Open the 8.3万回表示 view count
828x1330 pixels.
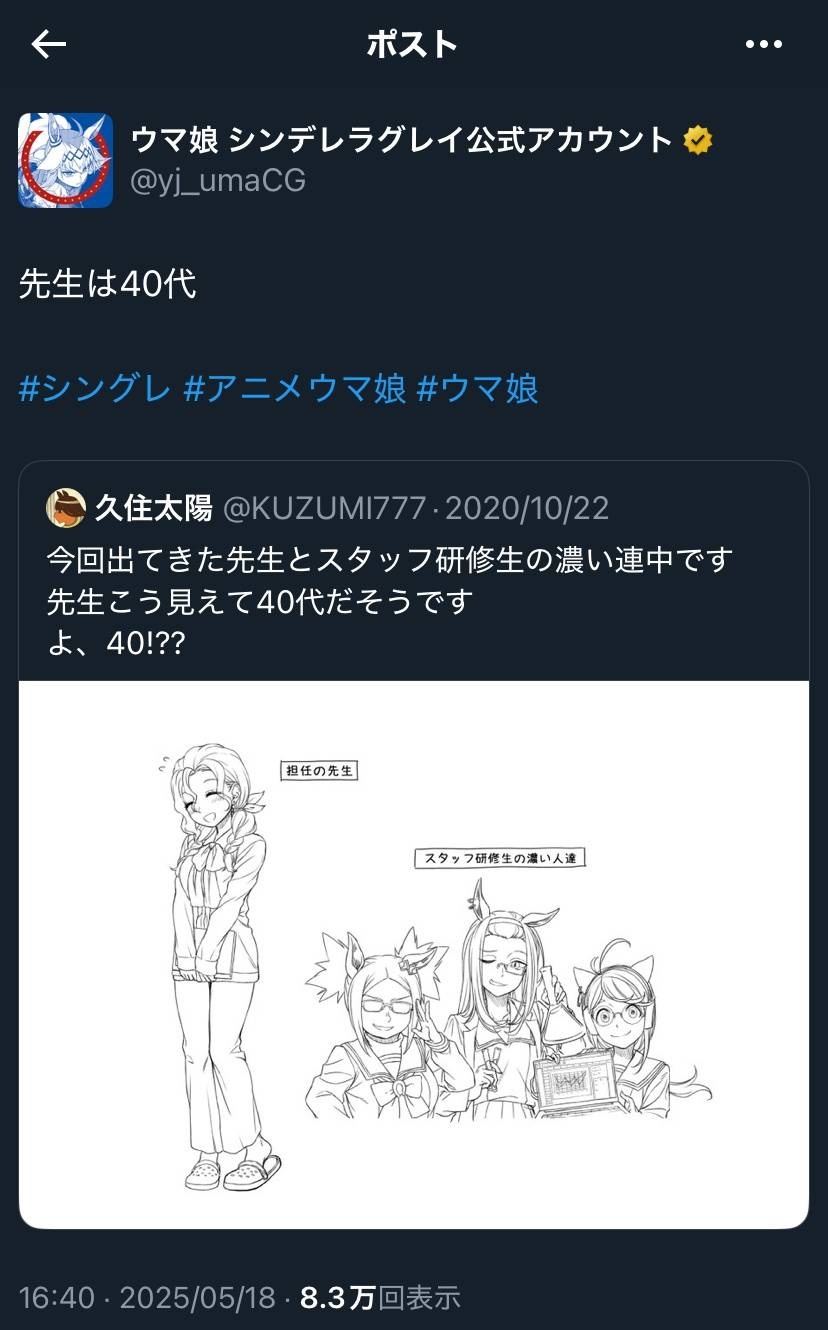[x=380, y=1298]
